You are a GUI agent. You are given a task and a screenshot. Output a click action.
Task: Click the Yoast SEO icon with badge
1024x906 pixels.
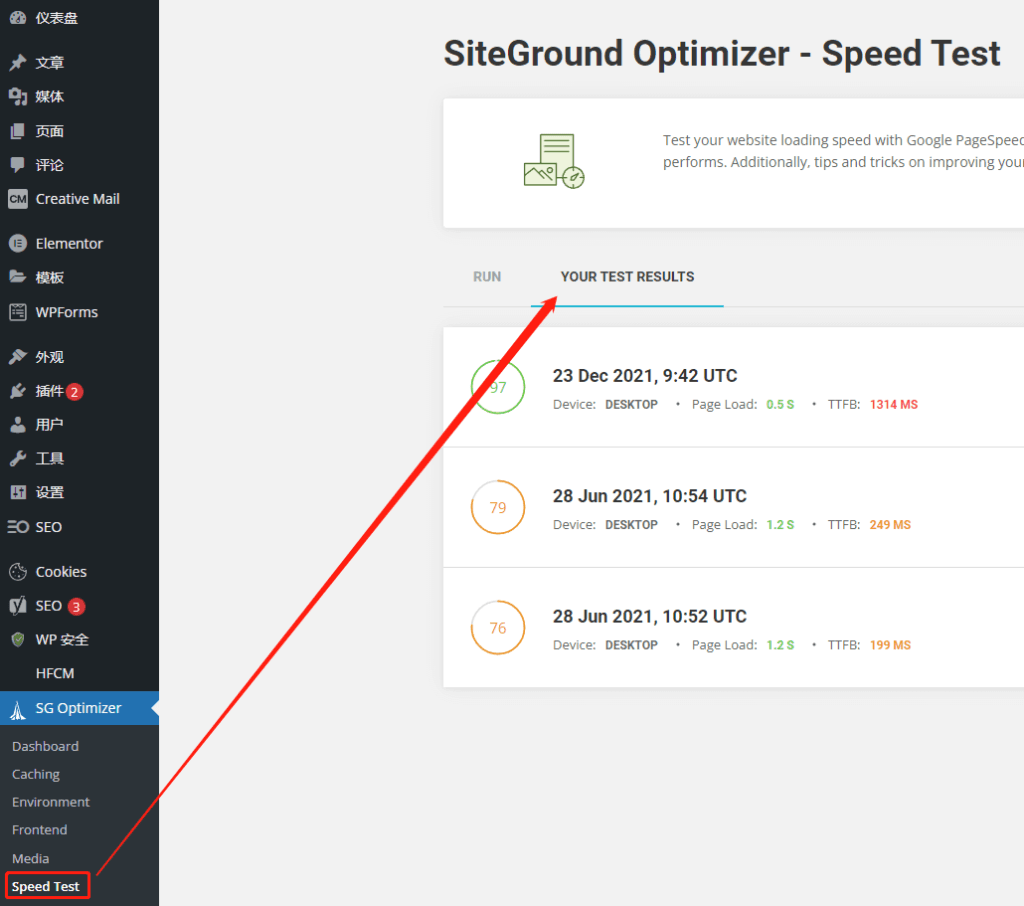(x=18, y=606)
